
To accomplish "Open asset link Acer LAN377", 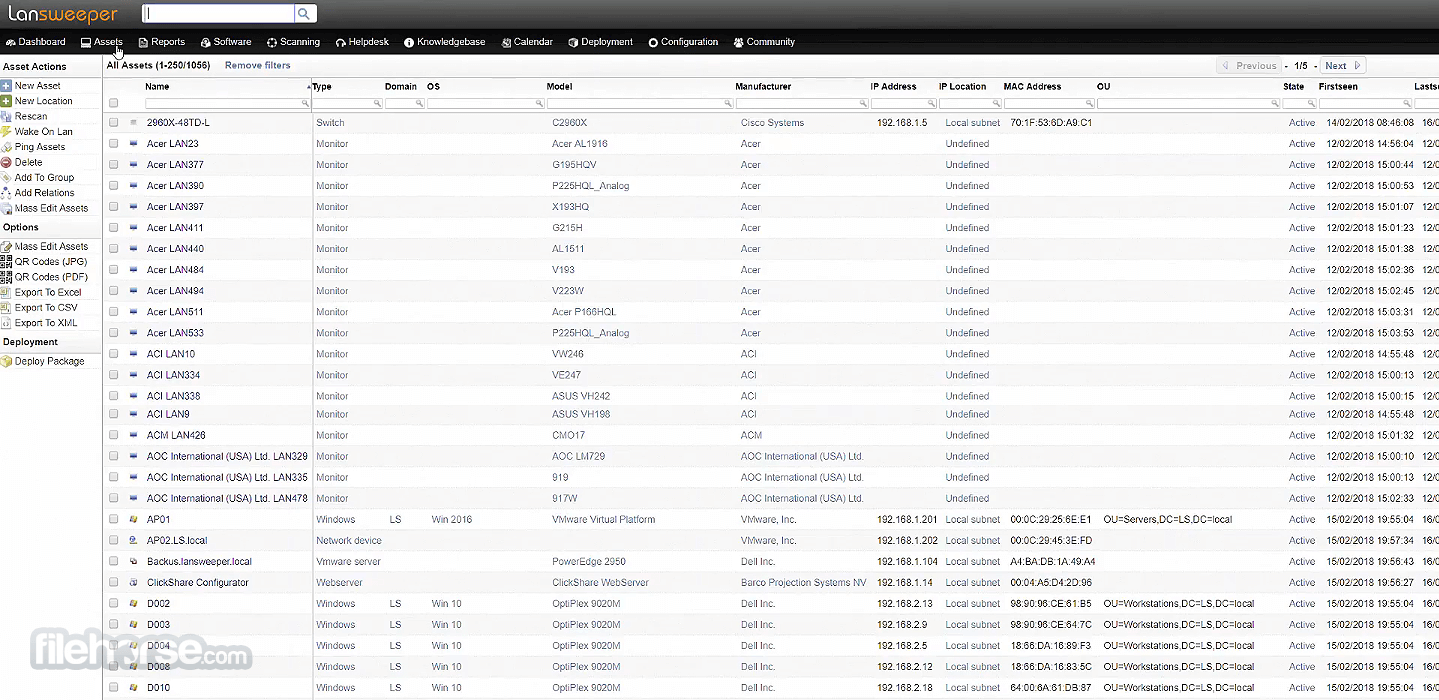I will coord(175,165).
